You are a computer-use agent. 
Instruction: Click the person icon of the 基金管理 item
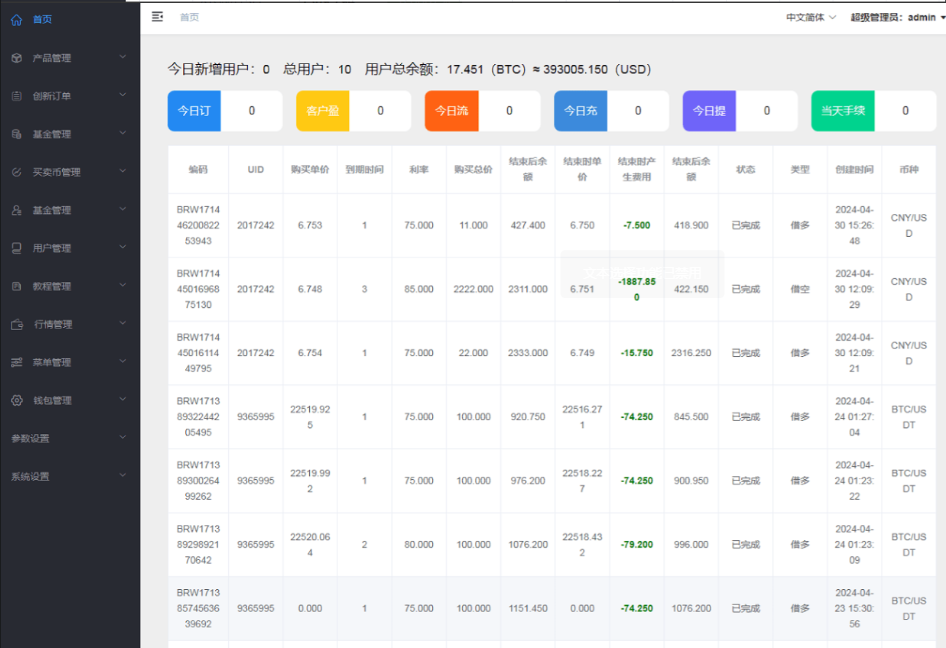17,210
